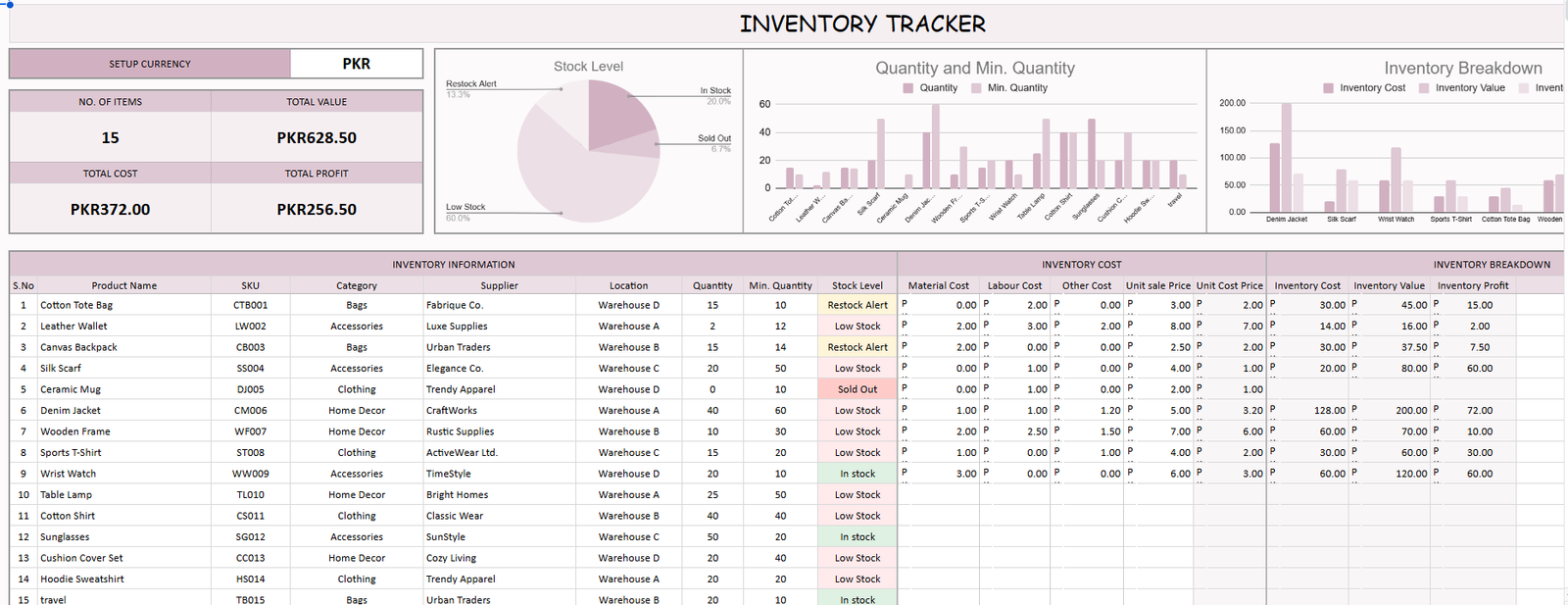Click the SKU cell CTB001
This screenshot has height=605, width=1568.
251,305
